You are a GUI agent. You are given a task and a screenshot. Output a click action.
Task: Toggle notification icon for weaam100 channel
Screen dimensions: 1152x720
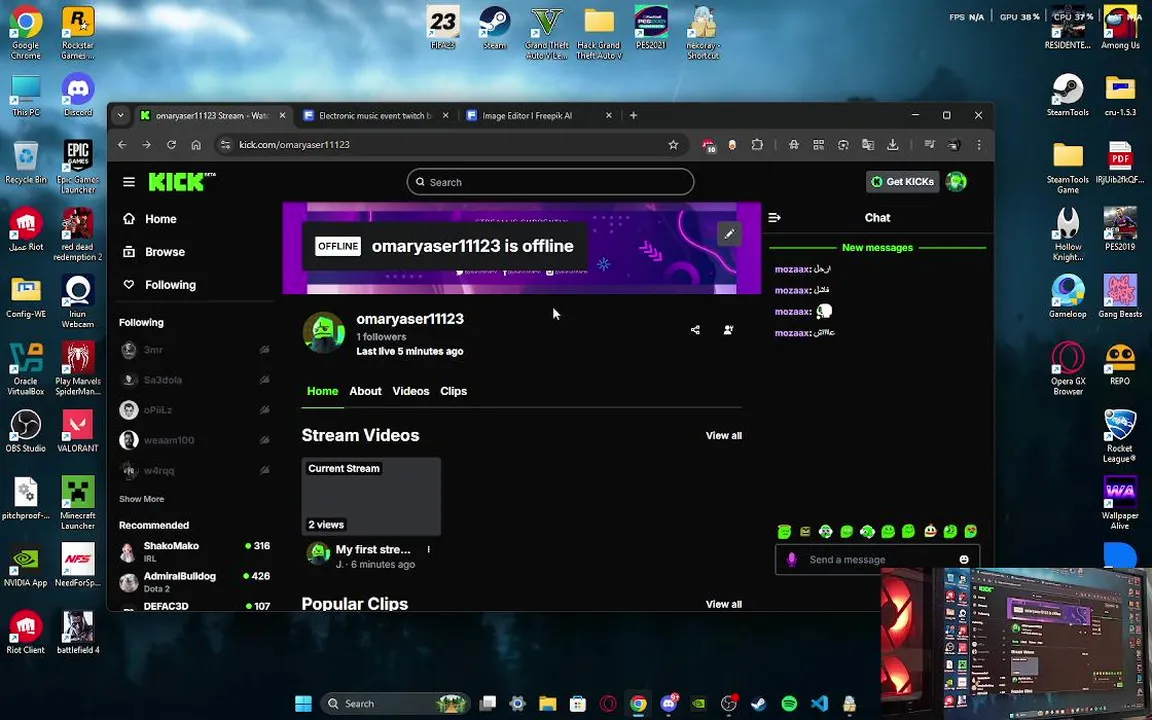264,440
